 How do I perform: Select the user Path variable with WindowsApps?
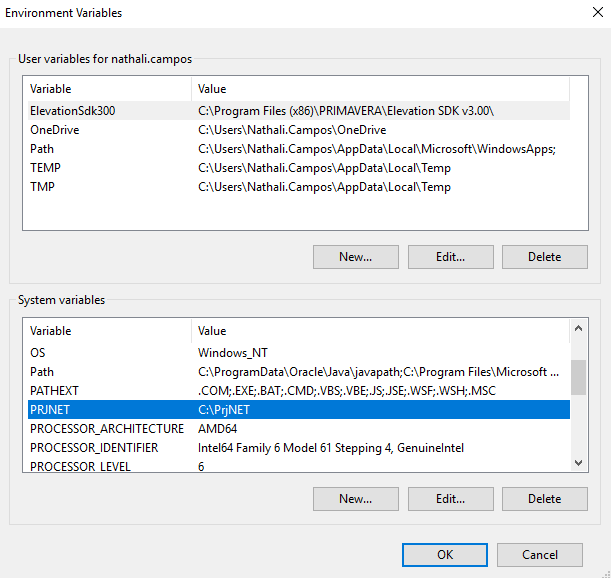pos(299,149)
